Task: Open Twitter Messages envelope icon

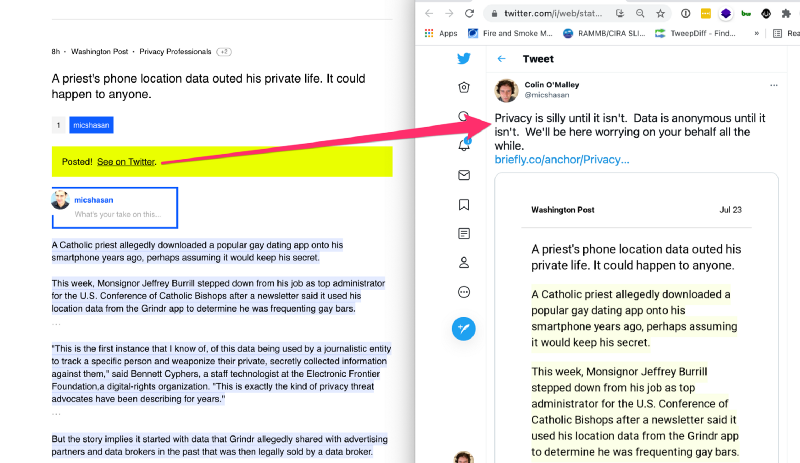Action: [464, 175]
